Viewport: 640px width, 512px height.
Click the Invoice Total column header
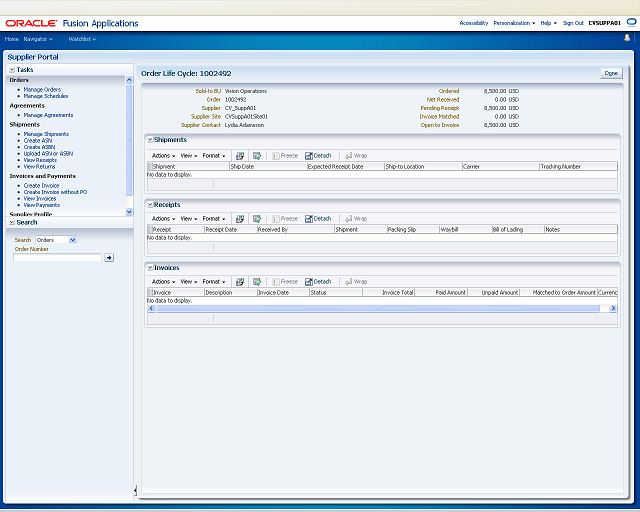[388, 293]
